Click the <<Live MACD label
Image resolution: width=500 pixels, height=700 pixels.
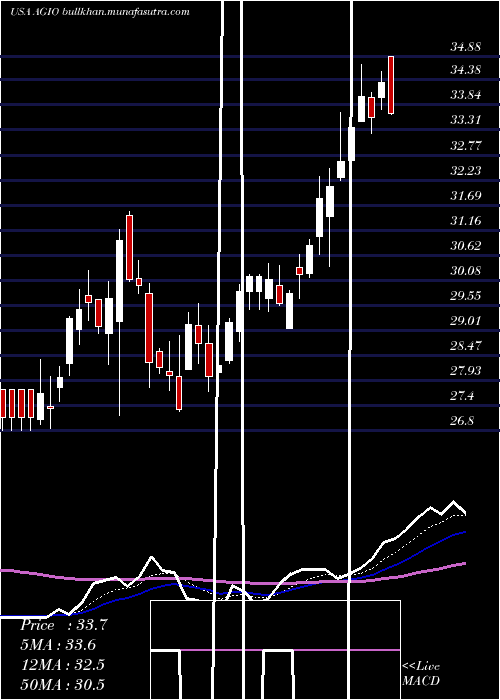421,673
